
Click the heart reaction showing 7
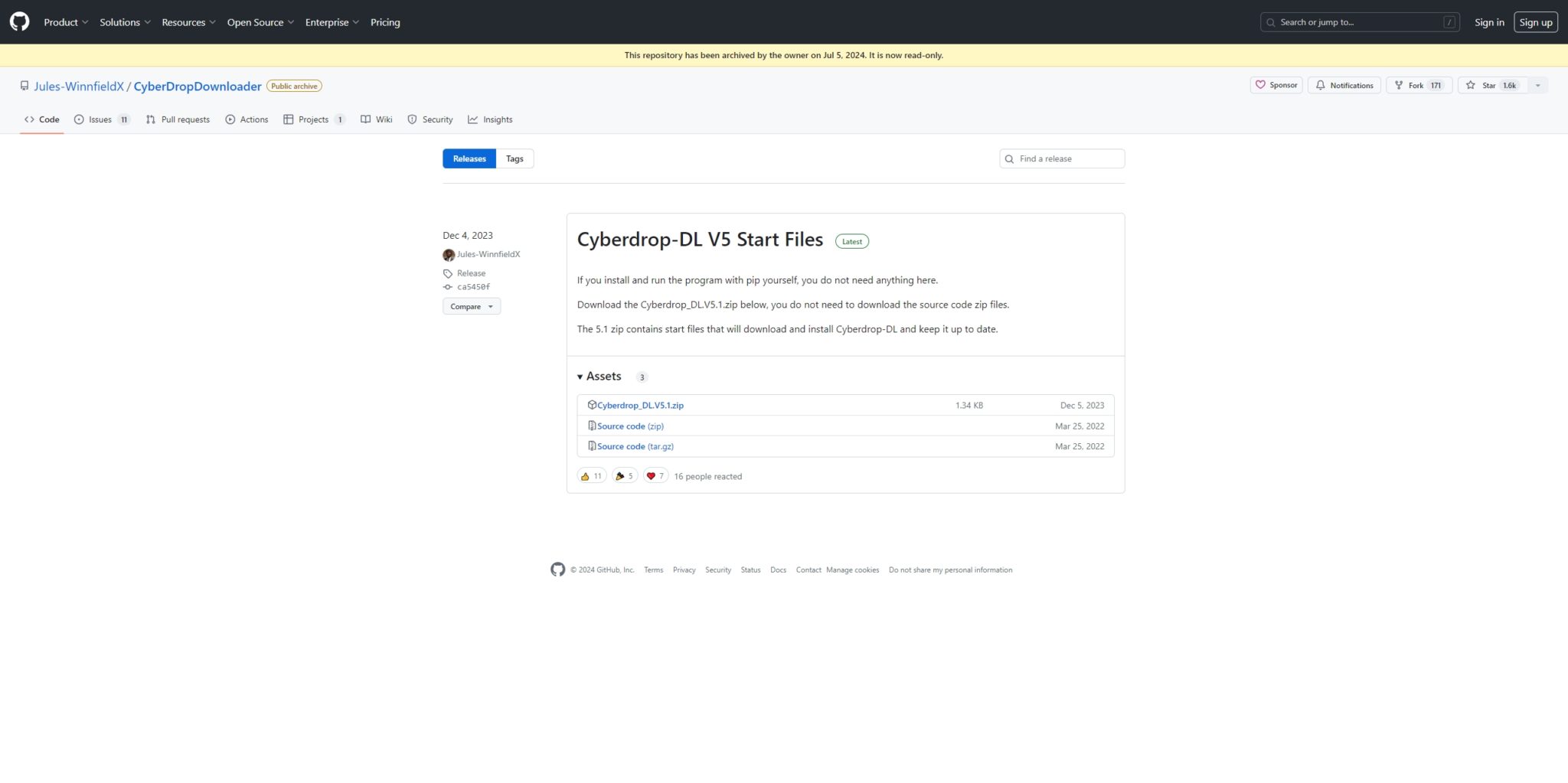click(x=655, y=475)
